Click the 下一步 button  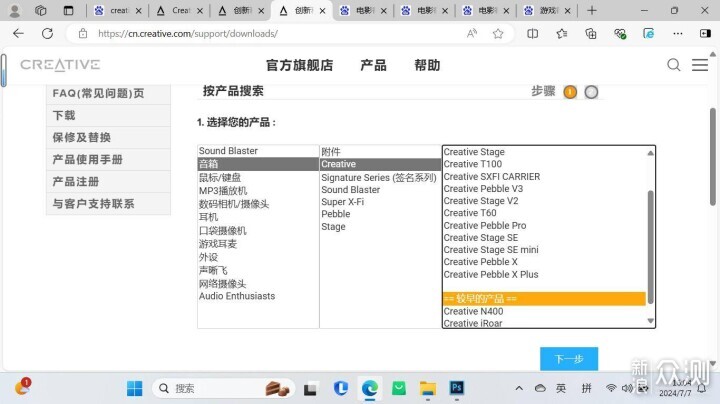pyautogui.click(x=569, y=359)
